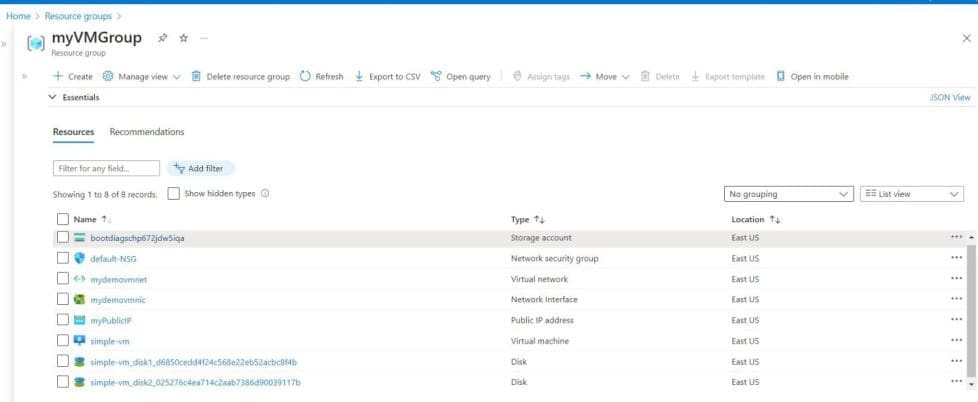Open ellipsis menu for simple-vm row
This screenshot has height=402, width=978.
tap(956, 340)
